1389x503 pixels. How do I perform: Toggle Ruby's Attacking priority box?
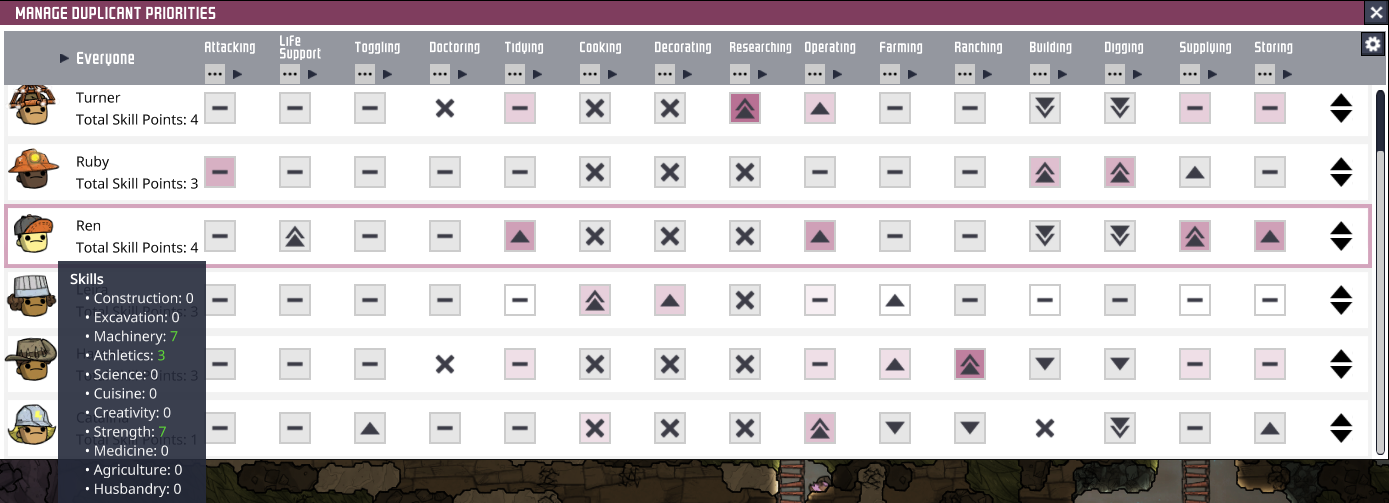click(x=220, y=172)
